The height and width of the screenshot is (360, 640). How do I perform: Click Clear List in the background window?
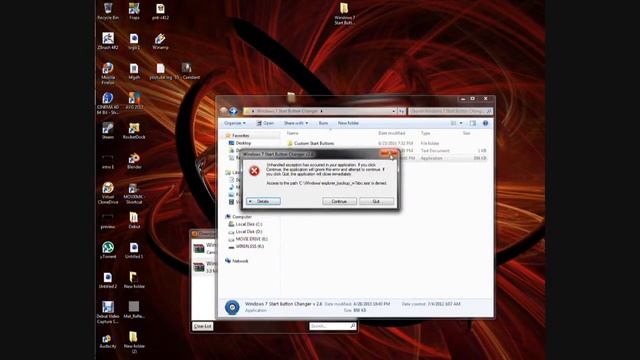tap(203, 326)
